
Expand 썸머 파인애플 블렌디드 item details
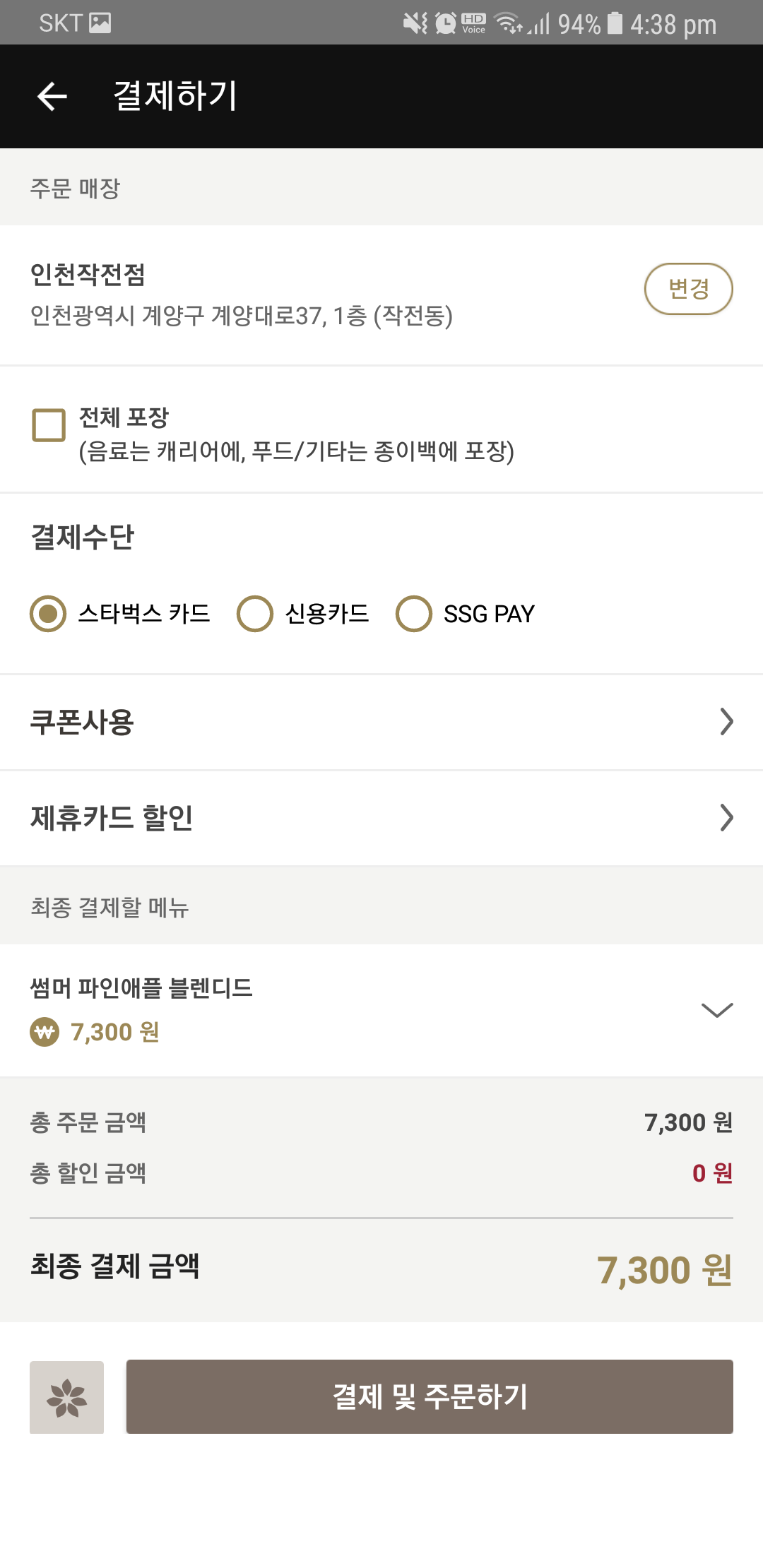(x=717, y=1010)
